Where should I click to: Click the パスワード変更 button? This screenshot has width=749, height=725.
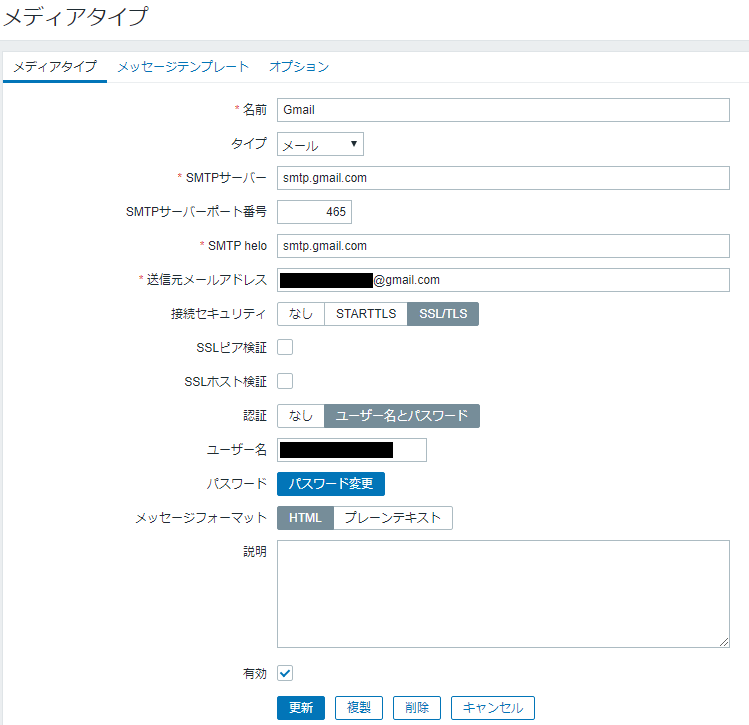pos(331,484)
